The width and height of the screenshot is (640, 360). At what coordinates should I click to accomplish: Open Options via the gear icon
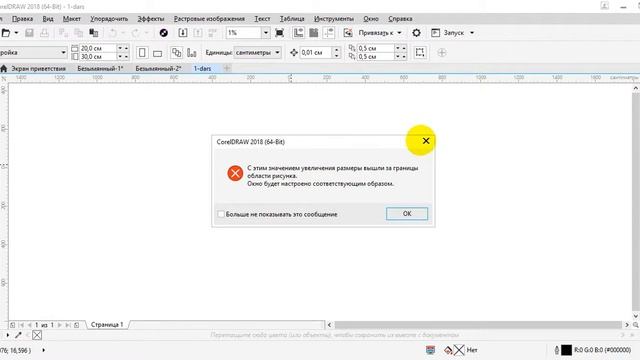tap(416, 33)
